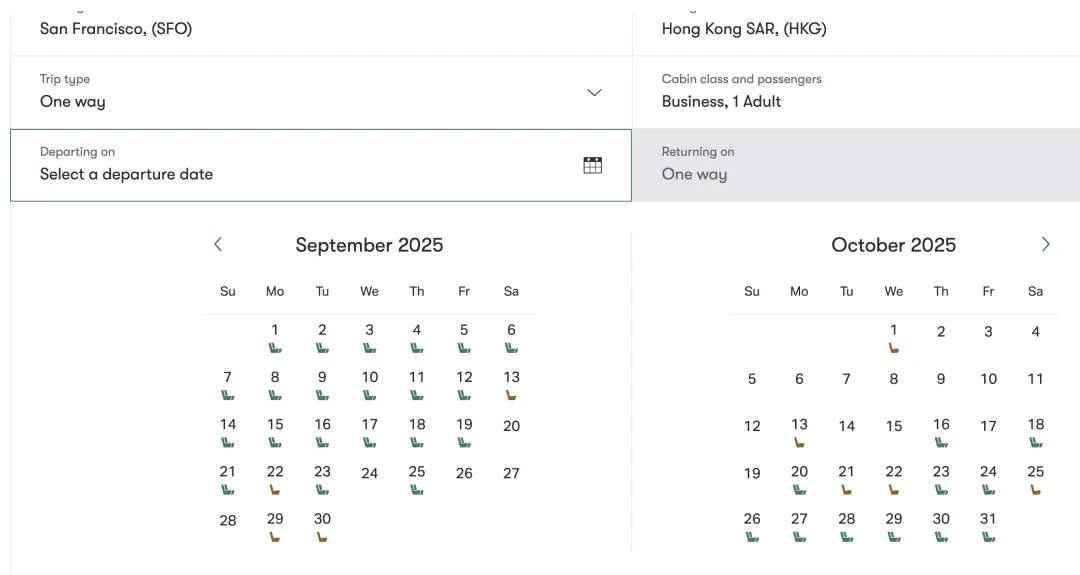Click the Departing on date field
Image resolution: width=1080 pixels, height=575 pixels.
coord(300,165)
